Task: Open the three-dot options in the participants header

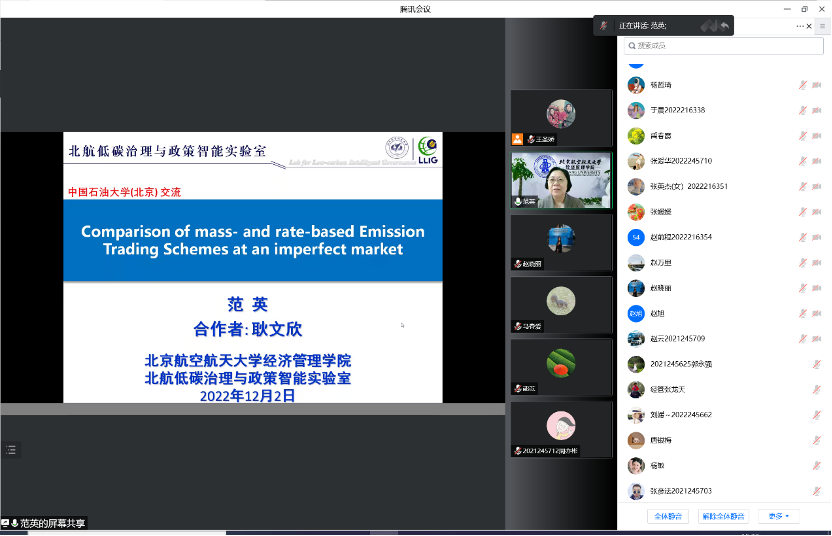Action: tap(800, 26)
